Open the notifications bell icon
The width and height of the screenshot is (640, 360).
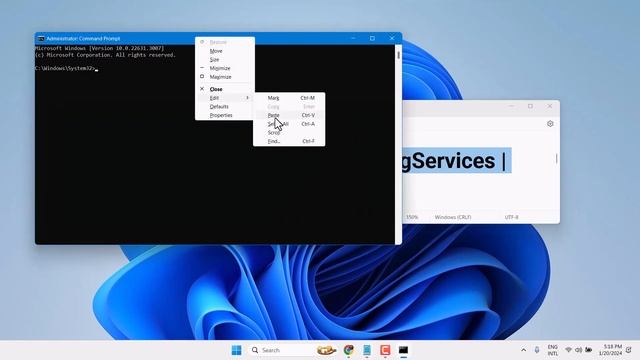[x=629, y=350]
